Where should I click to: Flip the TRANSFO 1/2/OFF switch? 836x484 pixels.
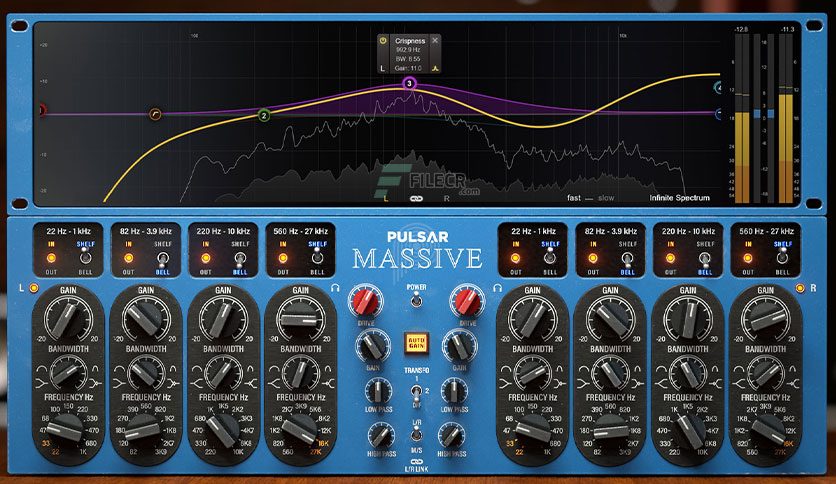(416, 393)
